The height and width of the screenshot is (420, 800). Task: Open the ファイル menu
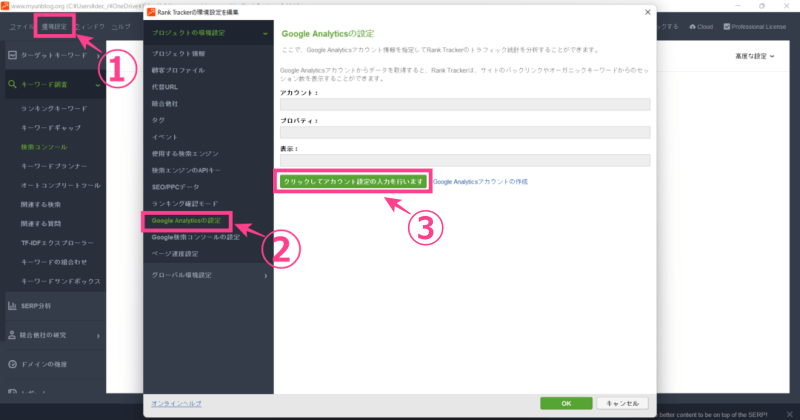pos(21,27)
